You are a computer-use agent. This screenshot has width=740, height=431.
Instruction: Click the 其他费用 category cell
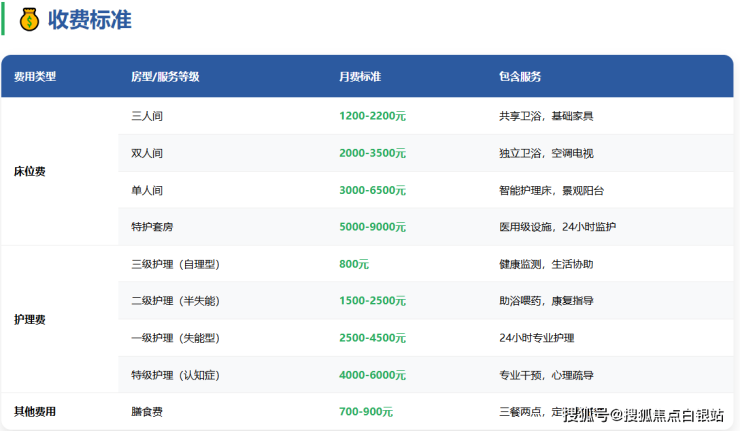coord(35,411)
